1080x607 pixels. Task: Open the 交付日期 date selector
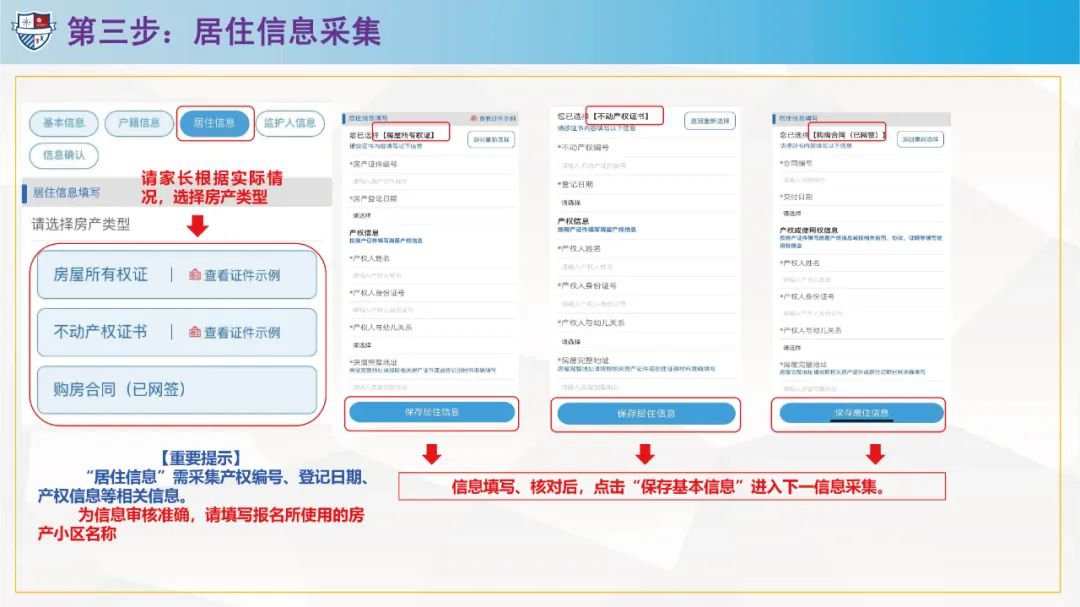861,214
